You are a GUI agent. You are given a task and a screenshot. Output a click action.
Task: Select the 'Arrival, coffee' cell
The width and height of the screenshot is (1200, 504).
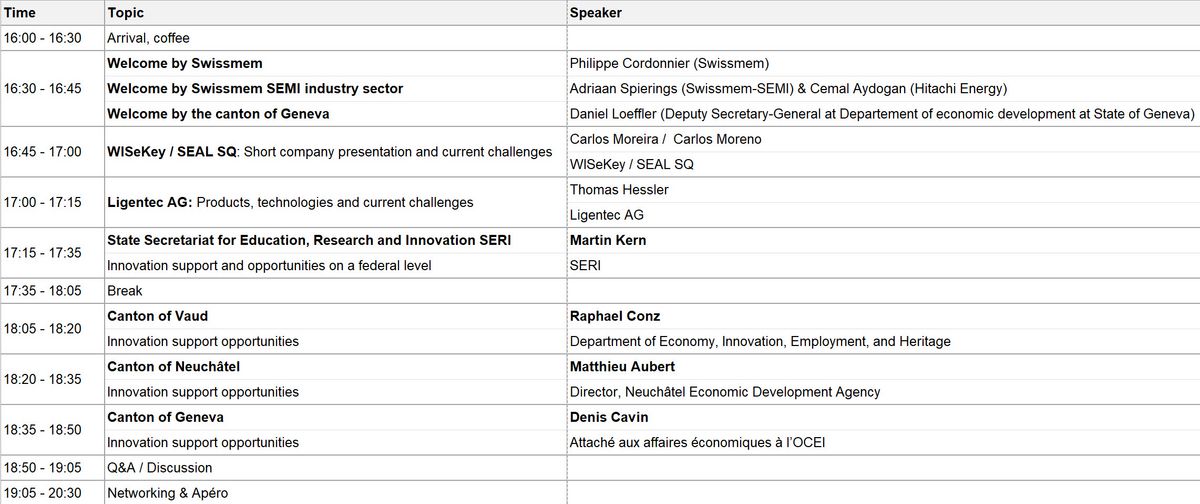pyautogui.click(x=147, y=38)
